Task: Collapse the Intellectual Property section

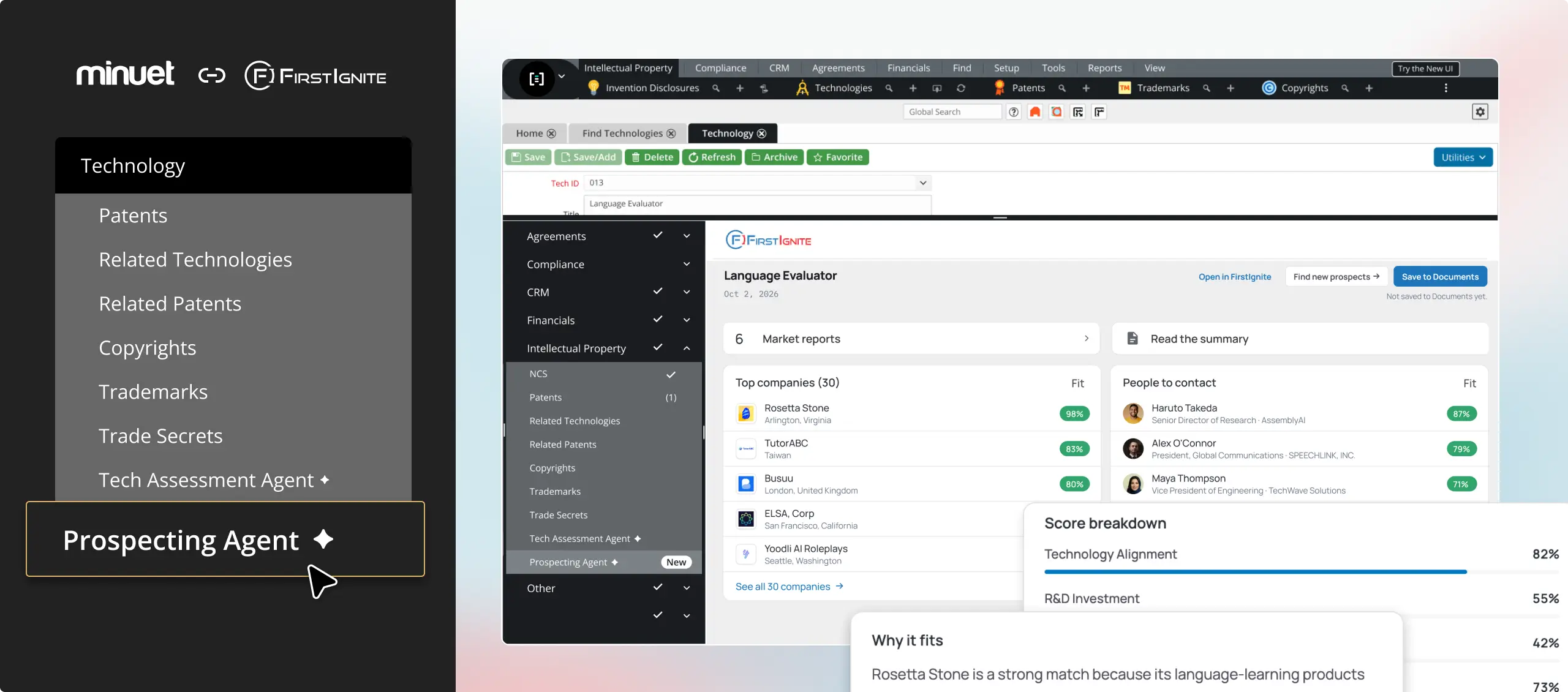Action: pos(687,348)
